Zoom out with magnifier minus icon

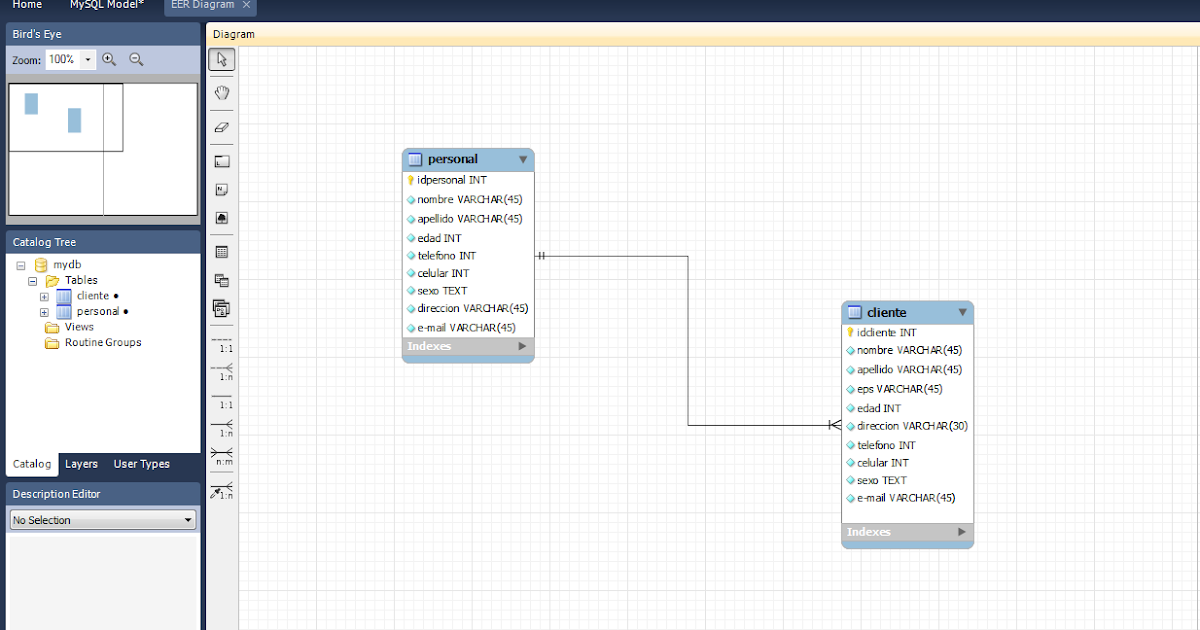136,59
